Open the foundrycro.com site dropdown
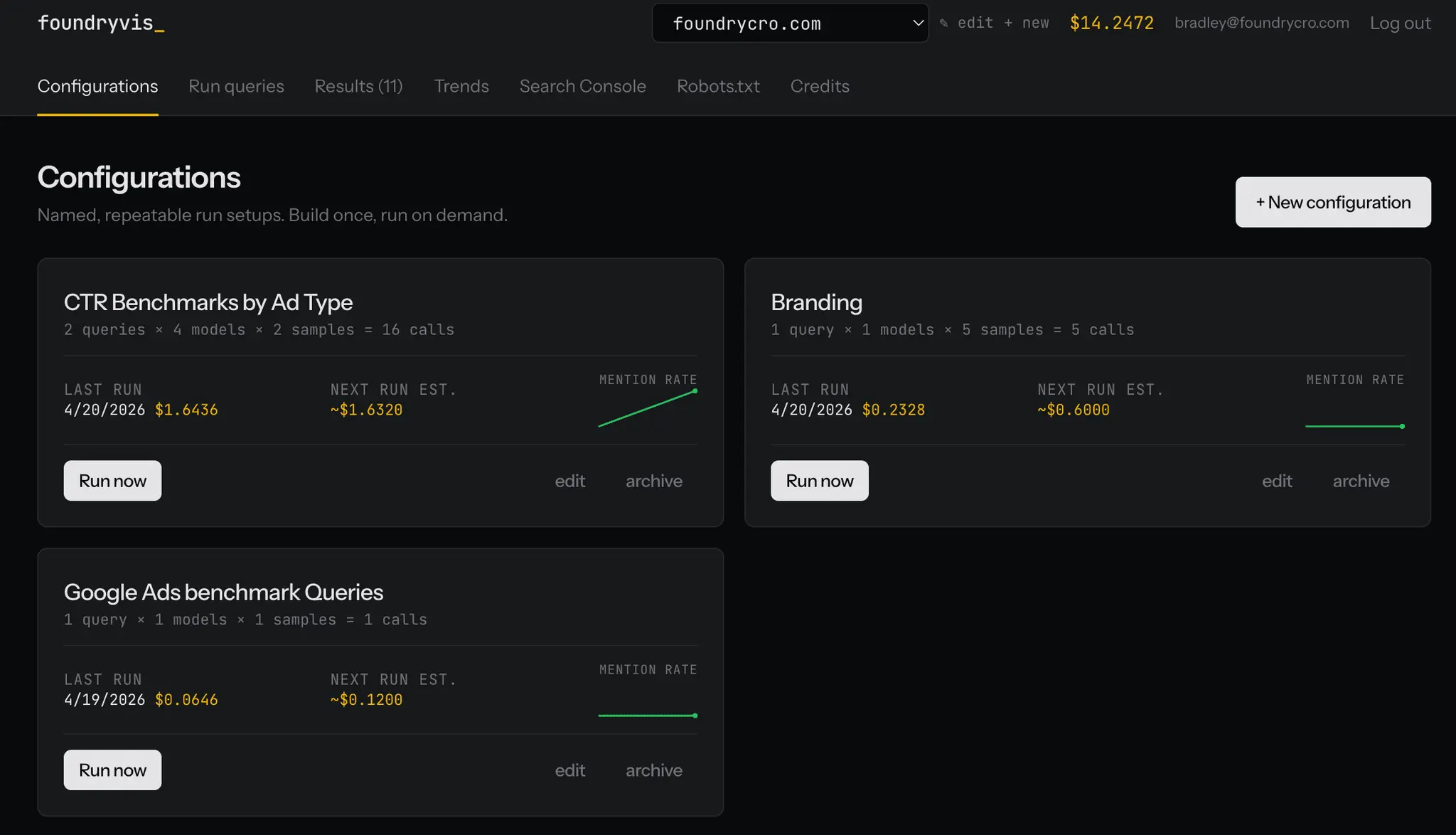Image resolution: width=1456 pixels, height=835 pixels. point(790,23)
